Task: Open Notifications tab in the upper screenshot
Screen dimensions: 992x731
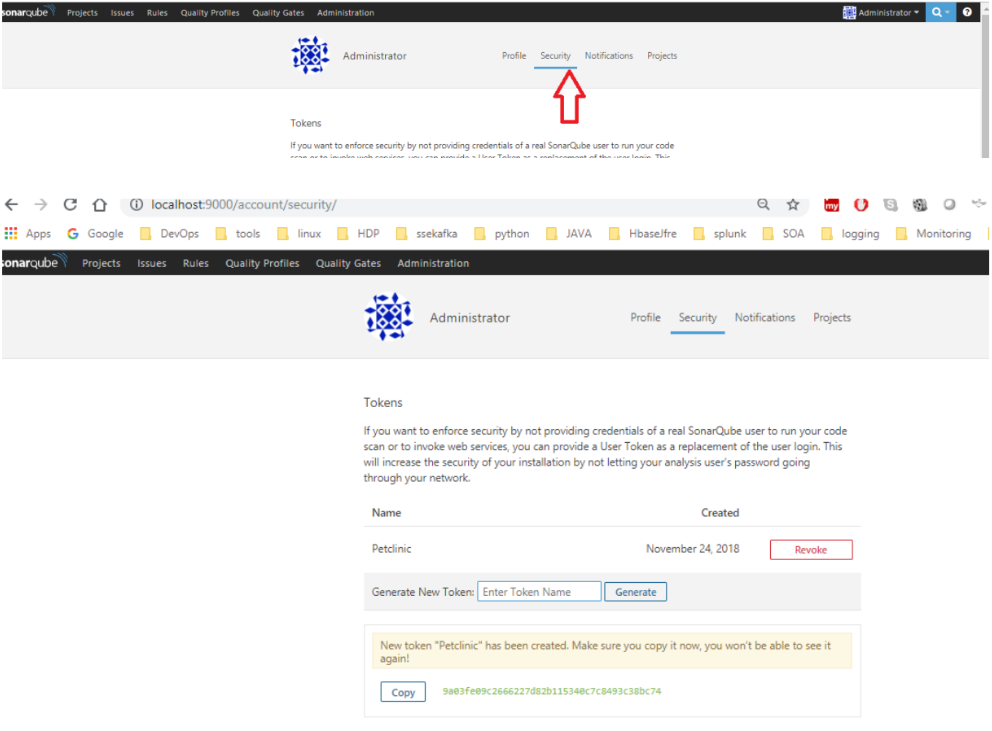Action: tap(609, 56)
